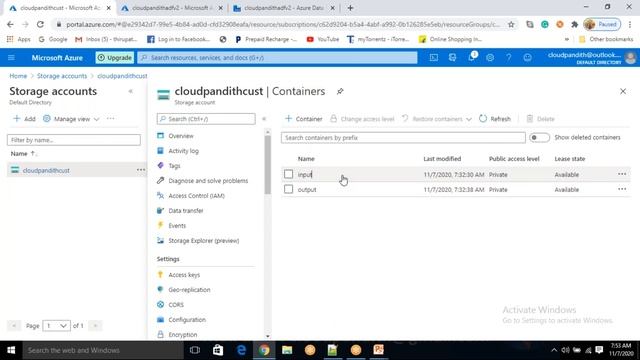
Task: Collapse the resource menu sidebar
Action: click(x=264, y=119)
